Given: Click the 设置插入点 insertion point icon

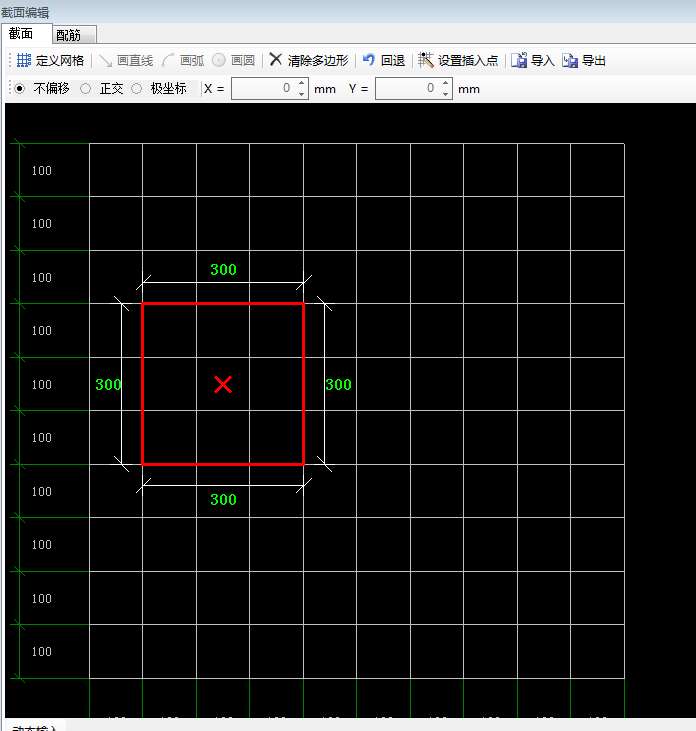Looking at the screenshot, I should (x=426, y=60).
